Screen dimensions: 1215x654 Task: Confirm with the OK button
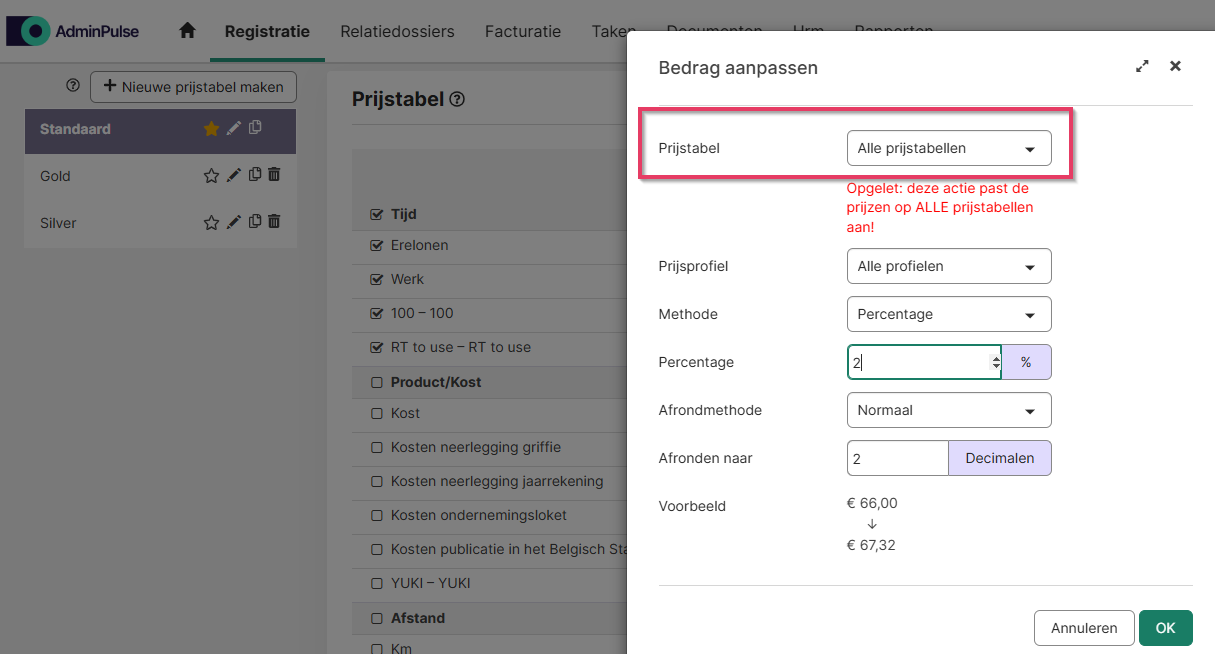click(x=1165, y=628)
